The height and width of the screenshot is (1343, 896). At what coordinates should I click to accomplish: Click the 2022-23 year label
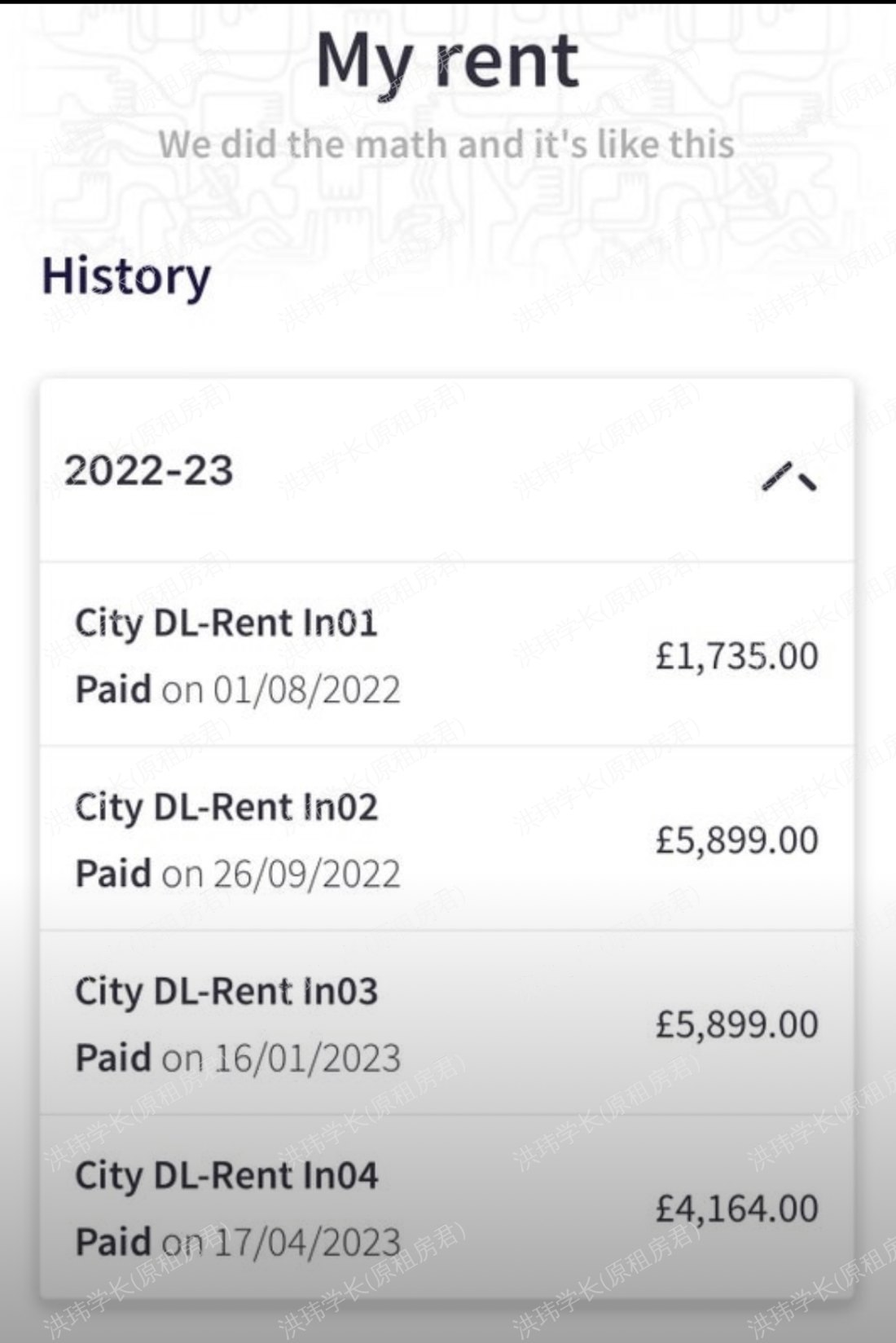click(149, 471)
